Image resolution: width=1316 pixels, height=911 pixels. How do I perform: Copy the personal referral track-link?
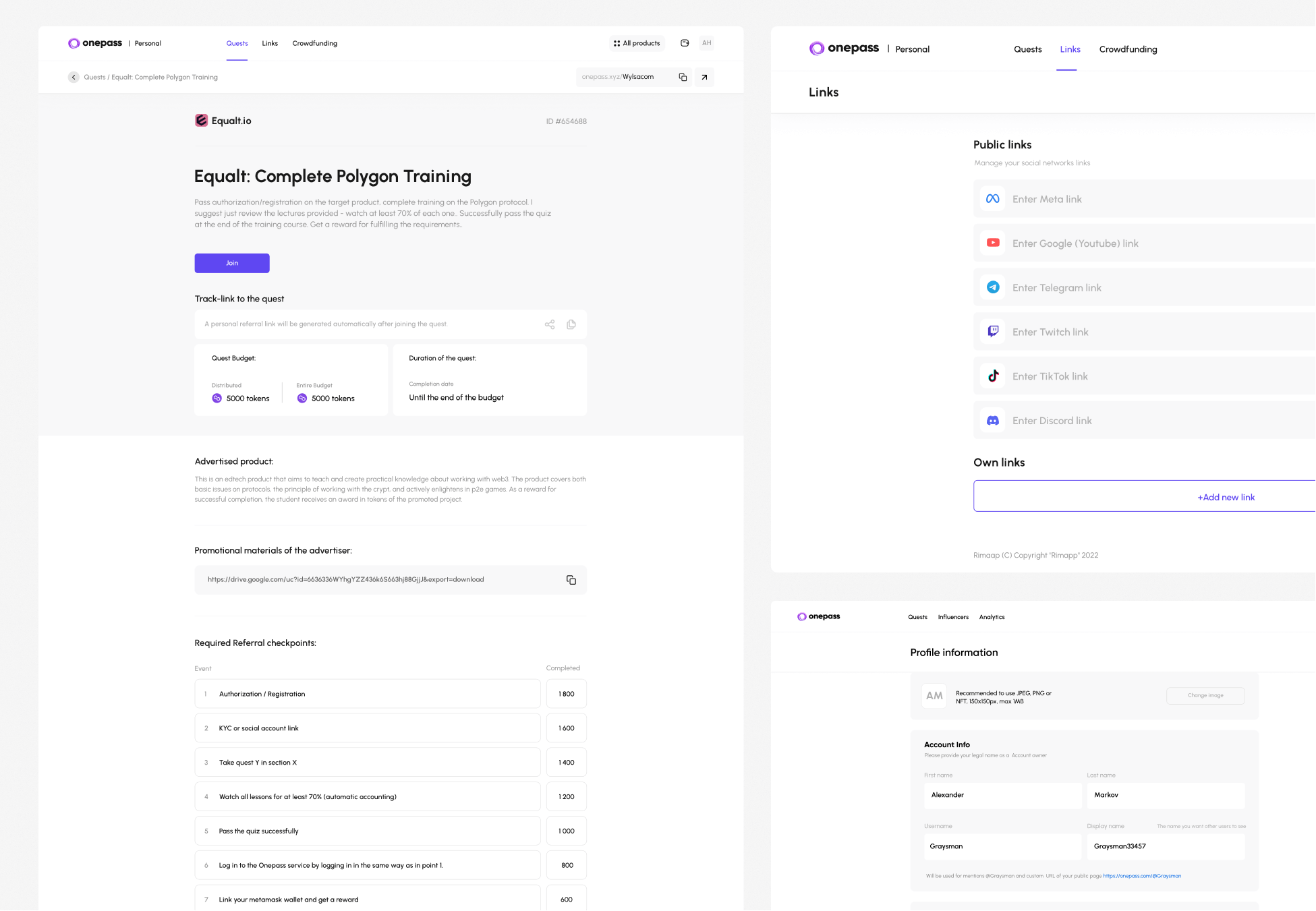coord(571,324)
